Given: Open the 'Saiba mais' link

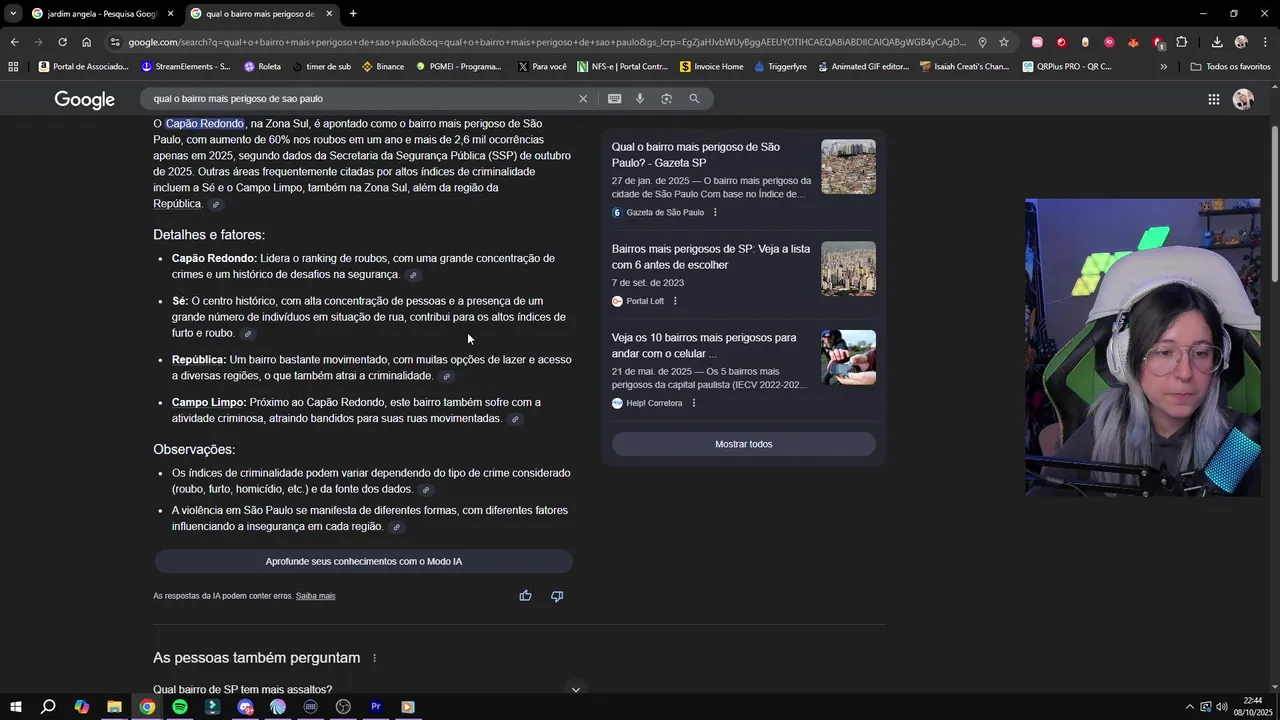Looking at the screenshot, I should 315,596.
